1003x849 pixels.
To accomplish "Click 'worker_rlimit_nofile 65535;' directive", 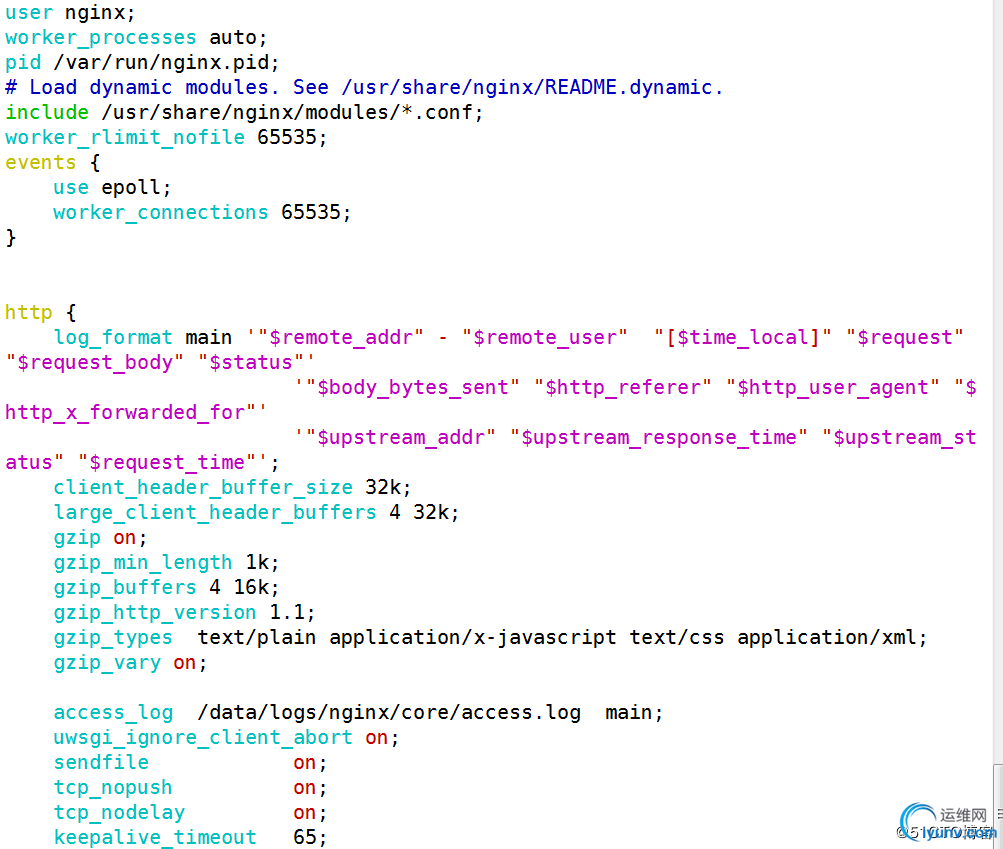I will tap(166, 137).
